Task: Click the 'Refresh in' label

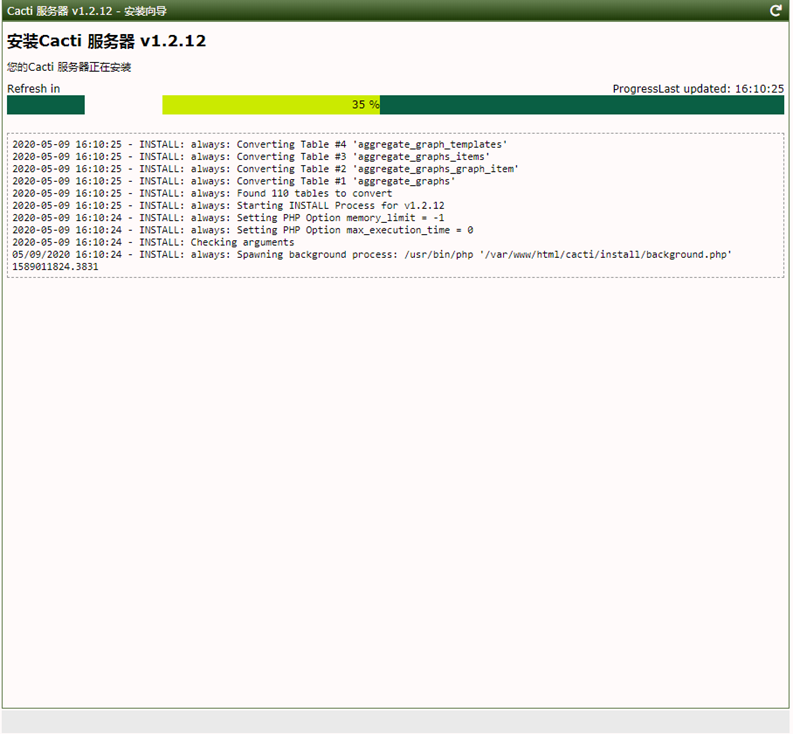Action: (x=33, y=89)
